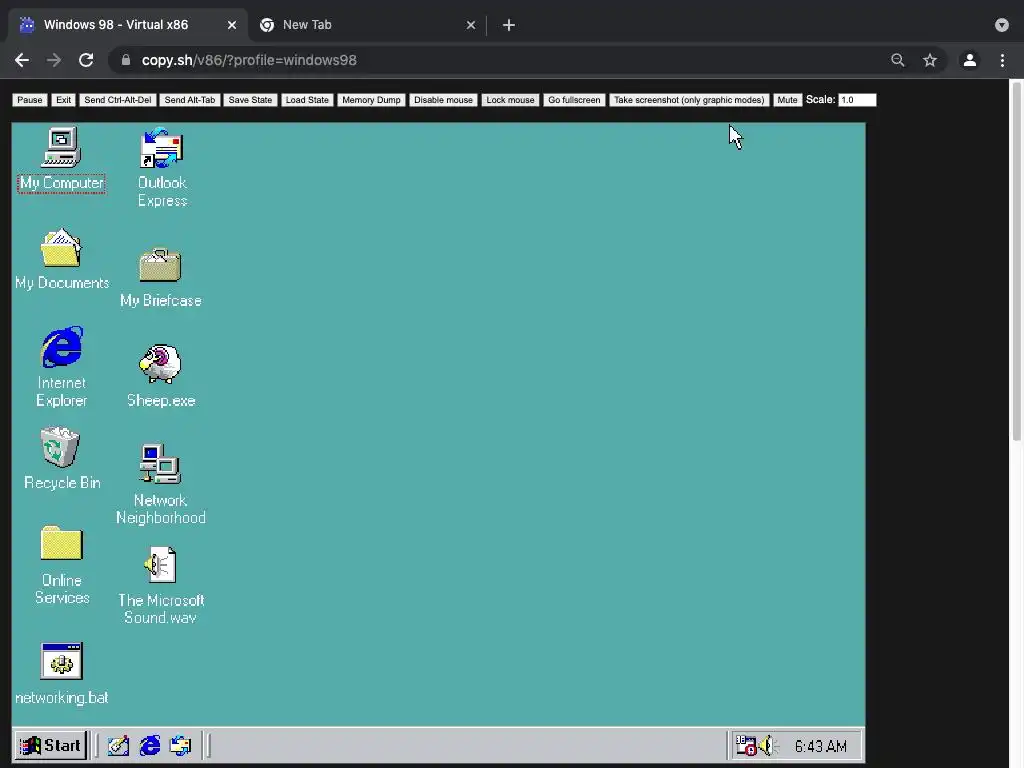Click the magnifier zoom icon in address bar
Screen dimensions: 1024x768
point(898,60)
